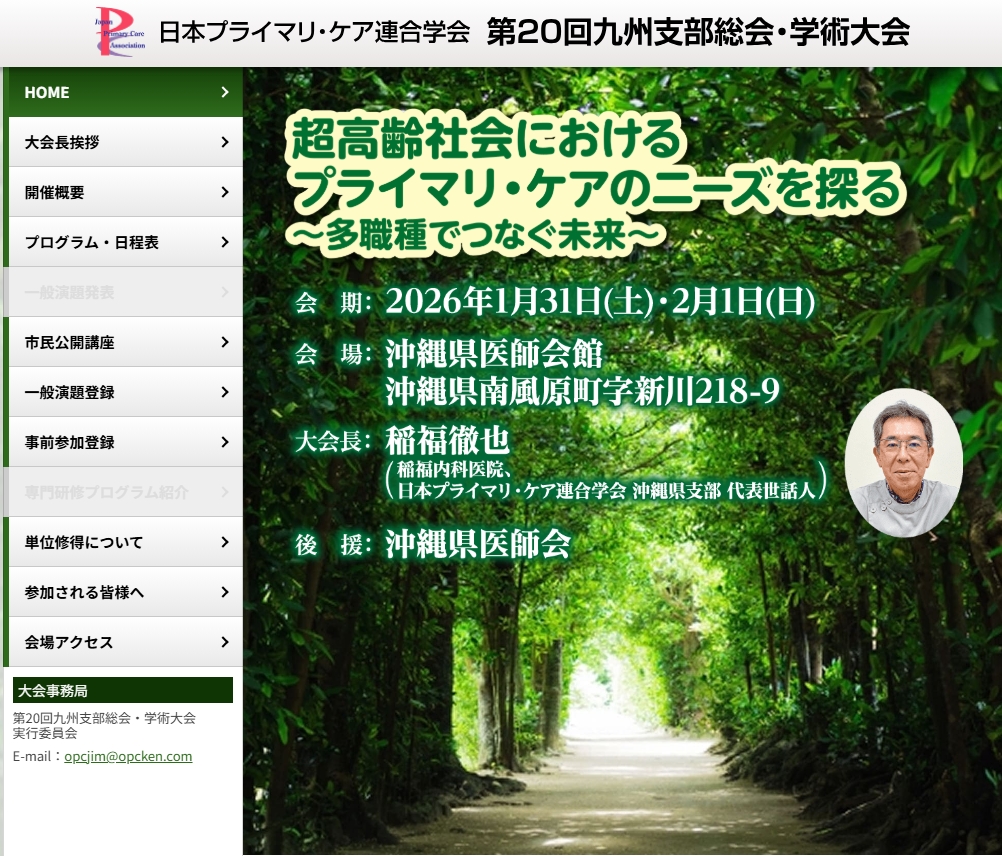The height and width of the screenshot is (856, 1002).
Task: Open the 大会長挨拶 menu item
Action: coord(62,142)
